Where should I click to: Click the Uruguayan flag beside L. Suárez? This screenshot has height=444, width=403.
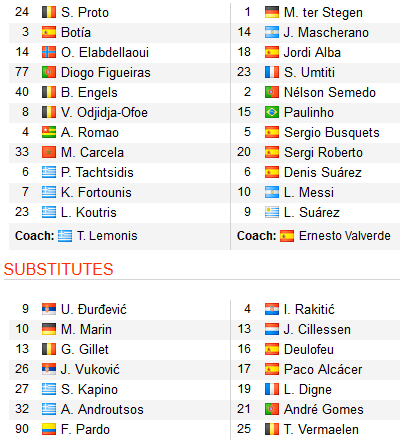point(272,212)
